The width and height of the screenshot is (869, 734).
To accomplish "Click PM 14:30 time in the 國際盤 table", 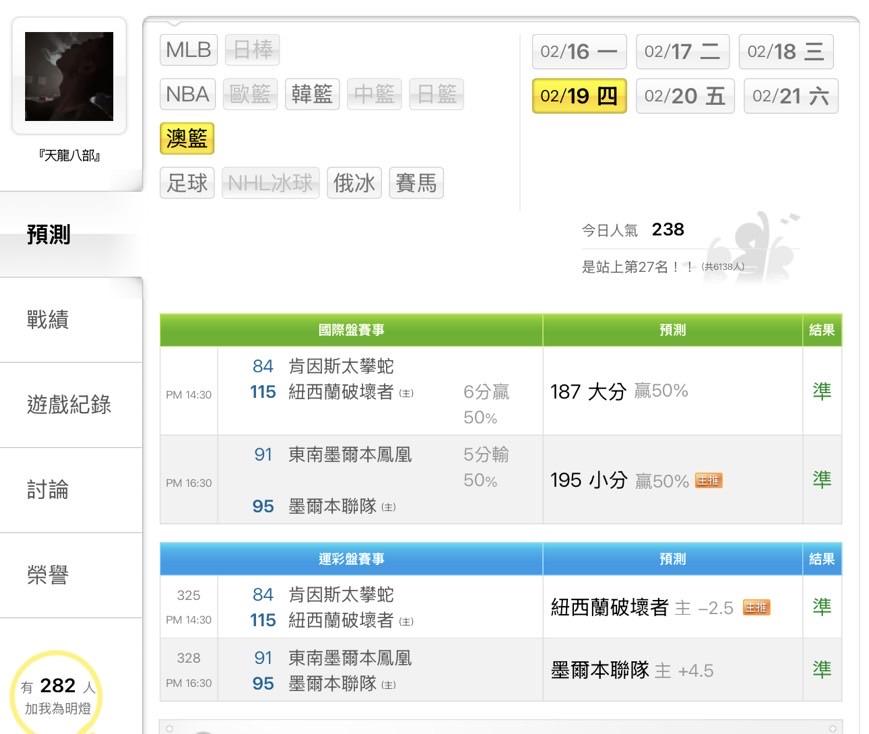I will click(188, 395).
